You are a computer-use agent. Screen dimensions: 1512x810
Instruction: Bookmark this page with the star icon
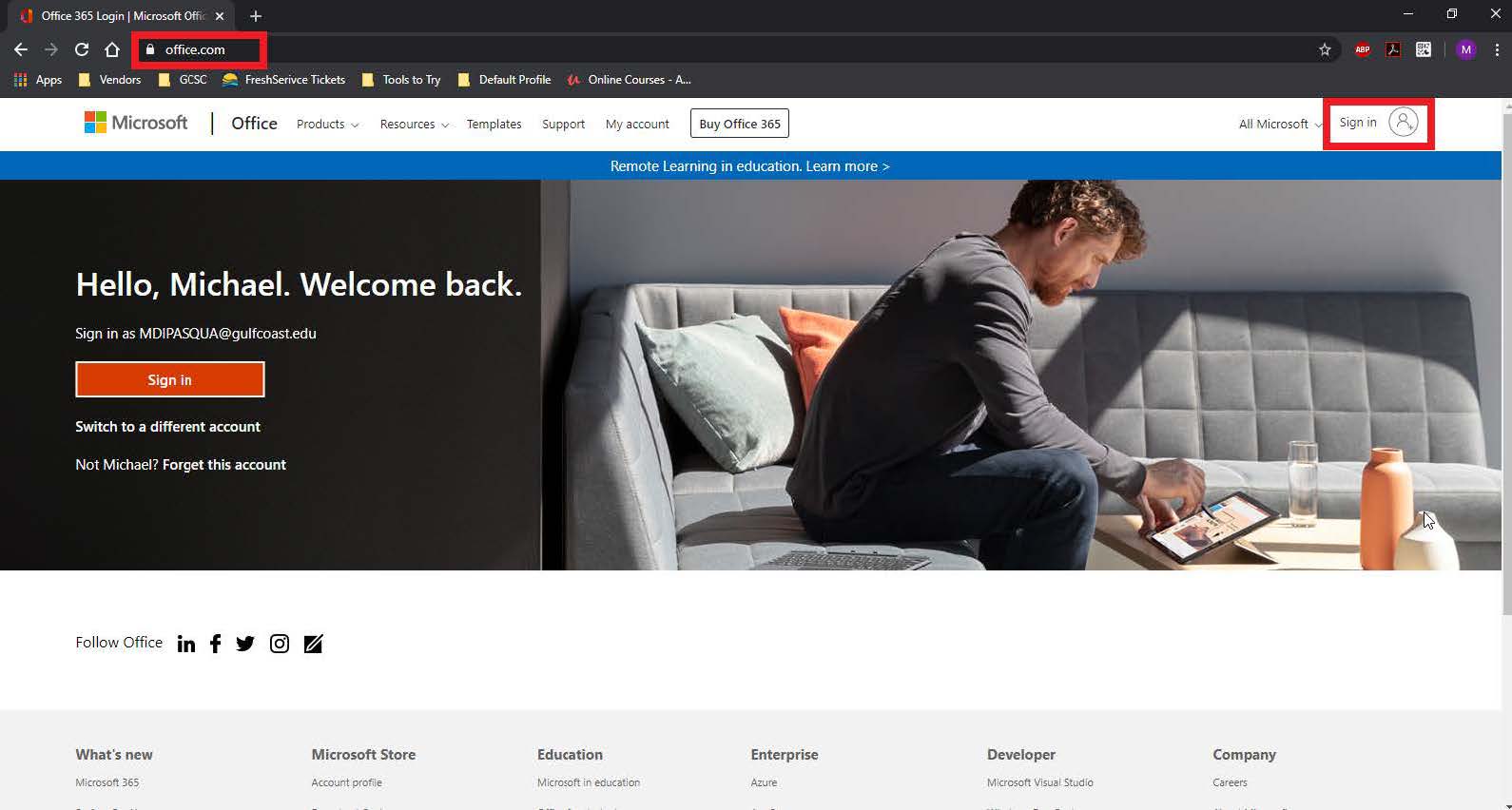(1325, 49)
